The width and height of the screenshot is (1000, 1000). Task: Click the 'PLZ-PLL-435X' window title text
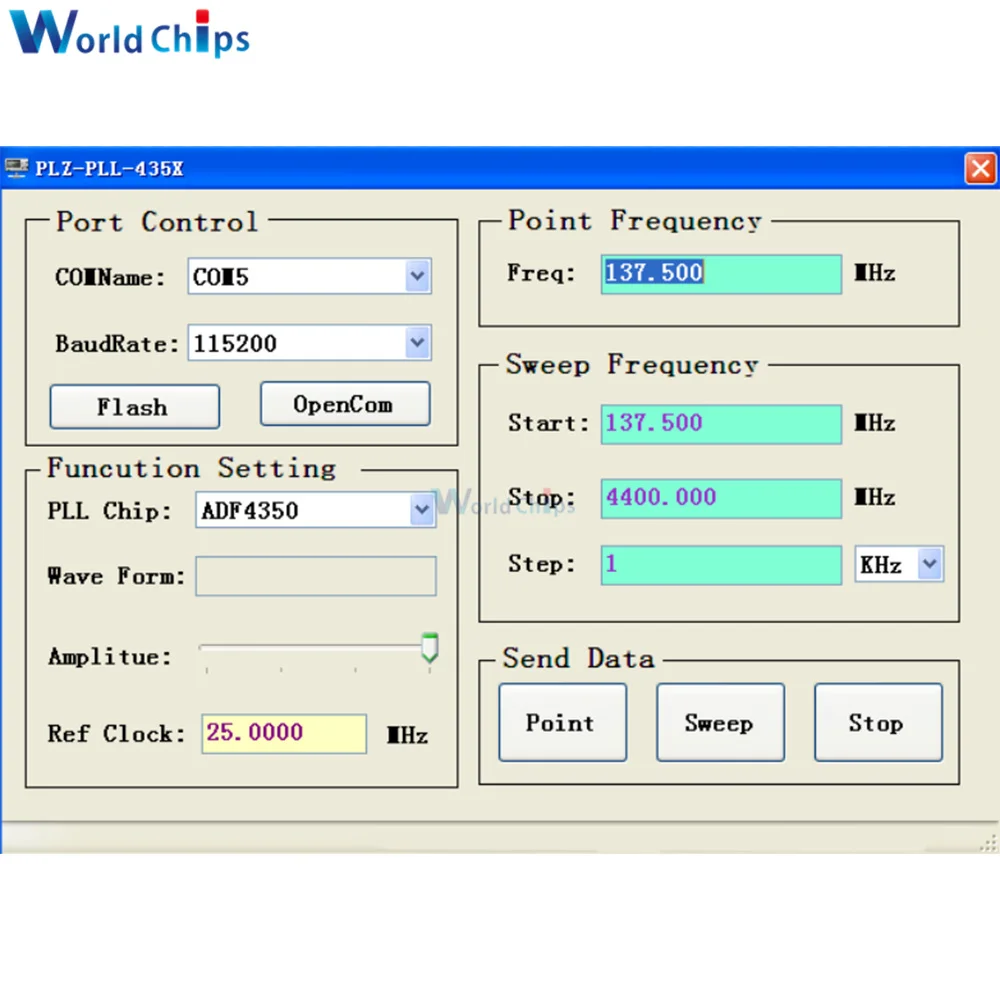[109, 168]
